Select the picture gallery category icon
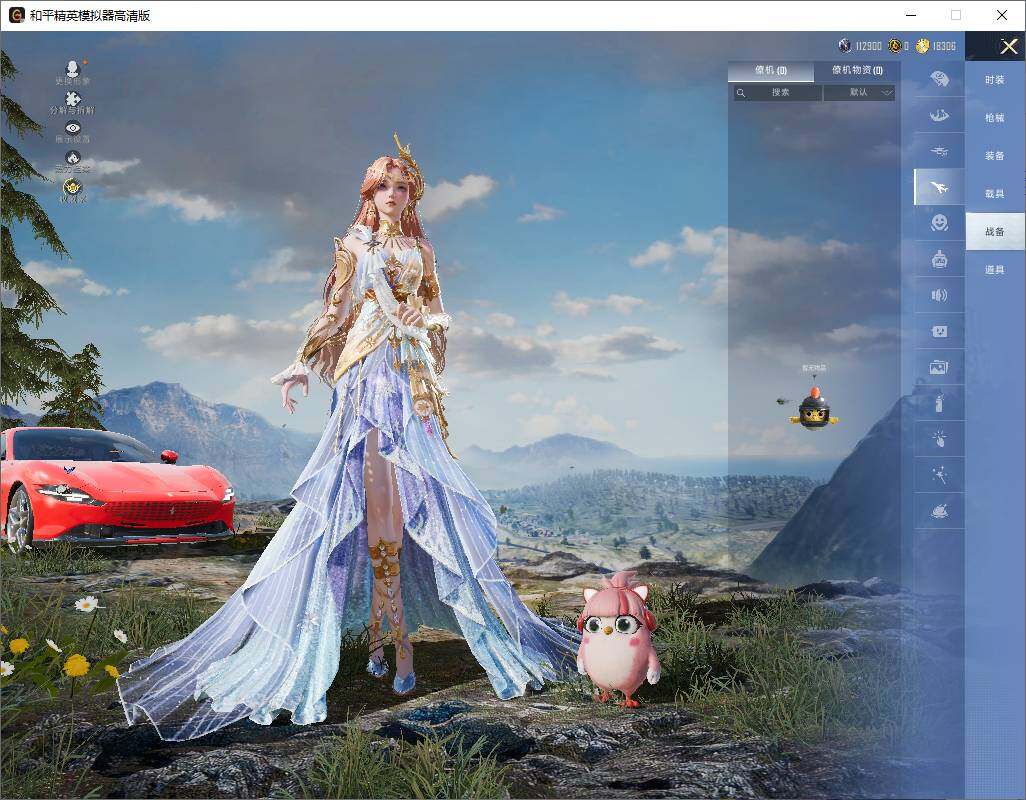This screenshot has width=1026, height=800. (940, 368)
